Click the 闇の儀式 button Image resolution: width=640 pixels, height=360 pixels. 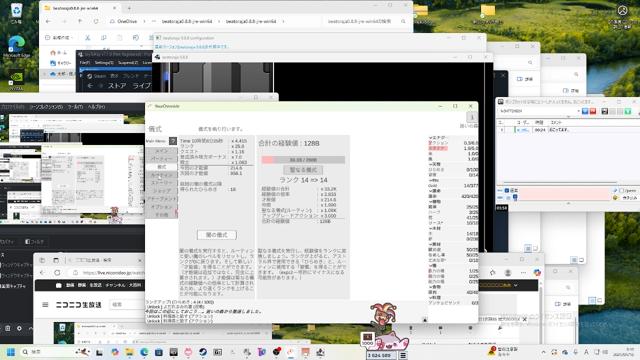tap(217, 235)
